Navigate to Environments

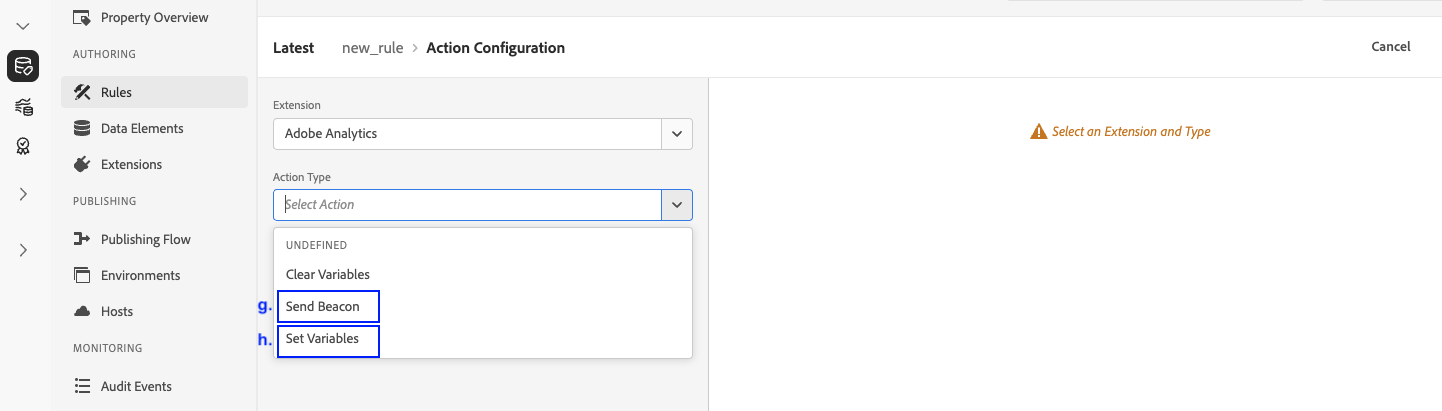[140, 275]
